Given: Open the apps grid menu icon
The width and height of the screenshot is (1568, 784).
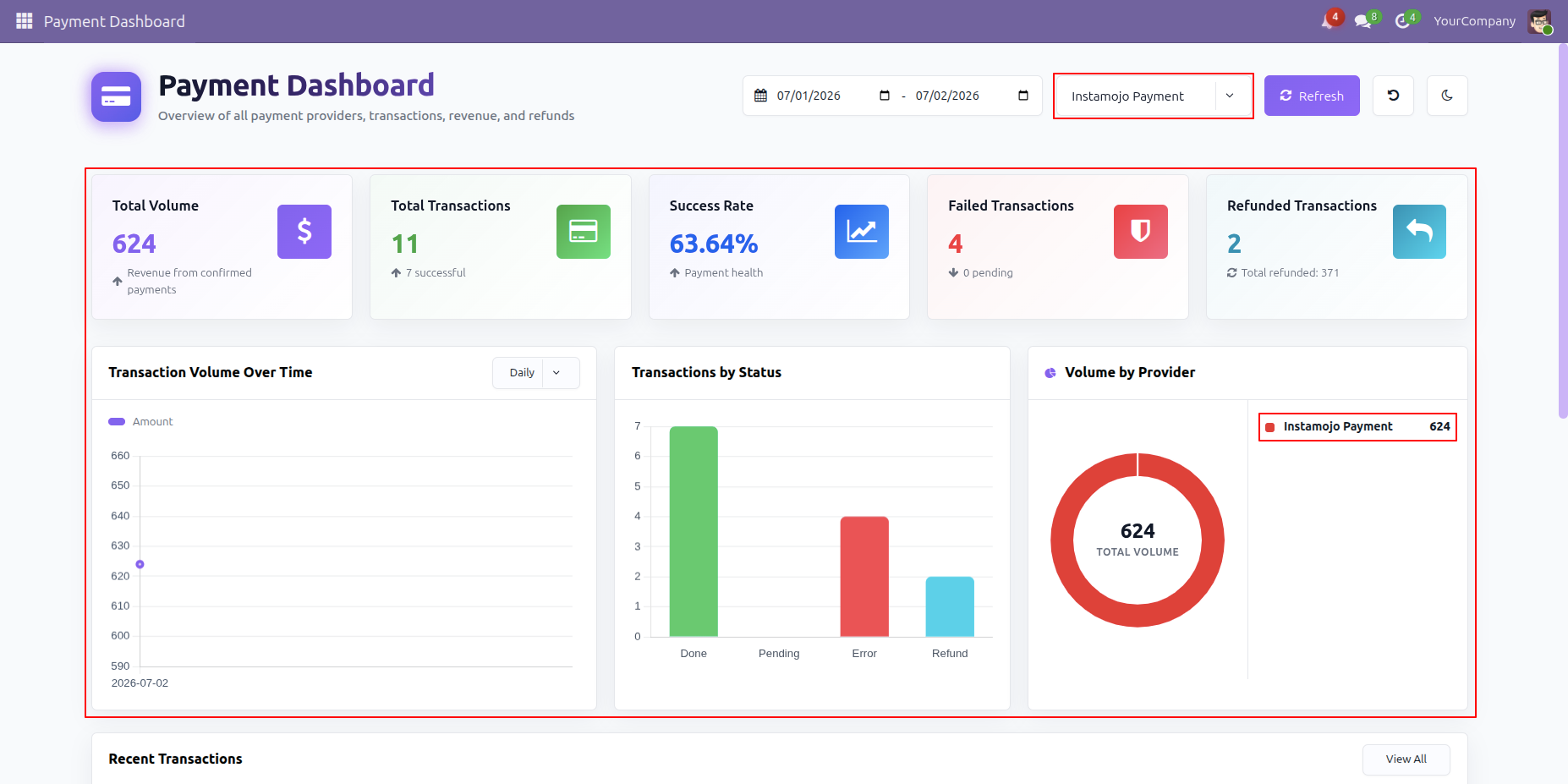Looking at the screenshot, I should pyautogui.click(x=24, y=21).
